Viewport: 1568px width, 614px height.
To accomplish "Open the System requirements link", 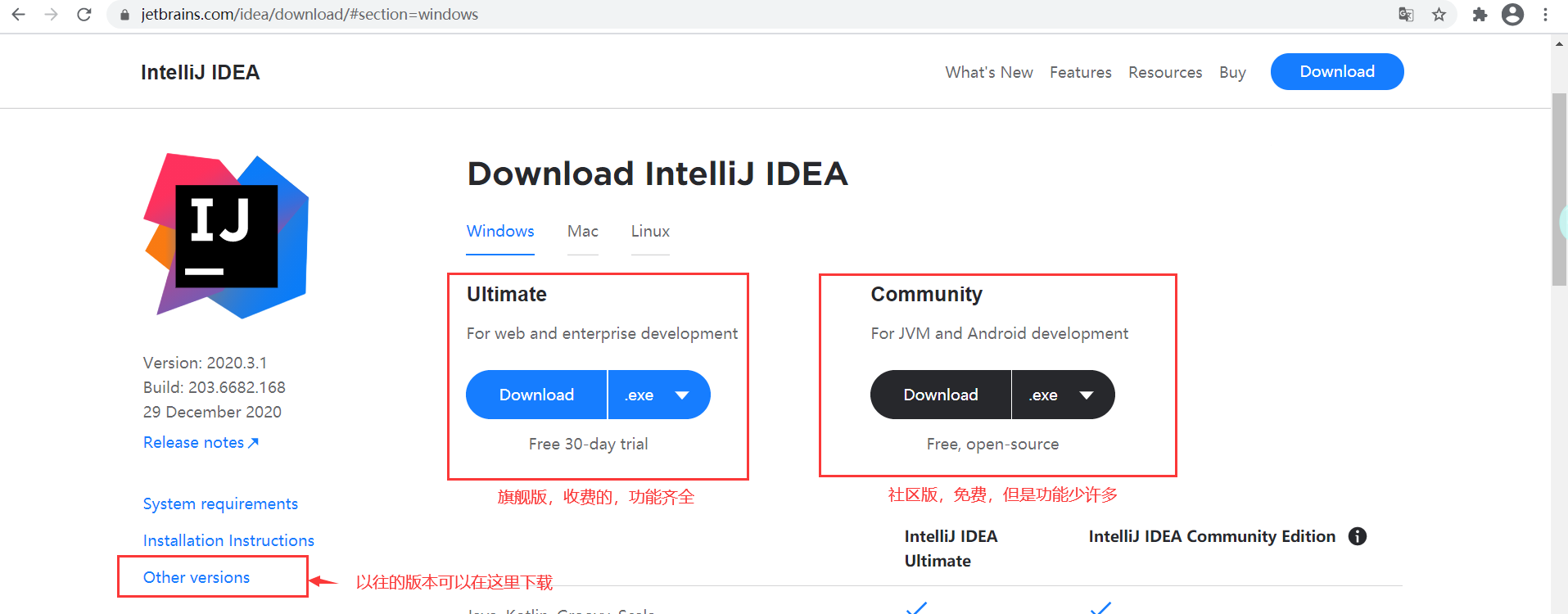I will tap(220, 503).
